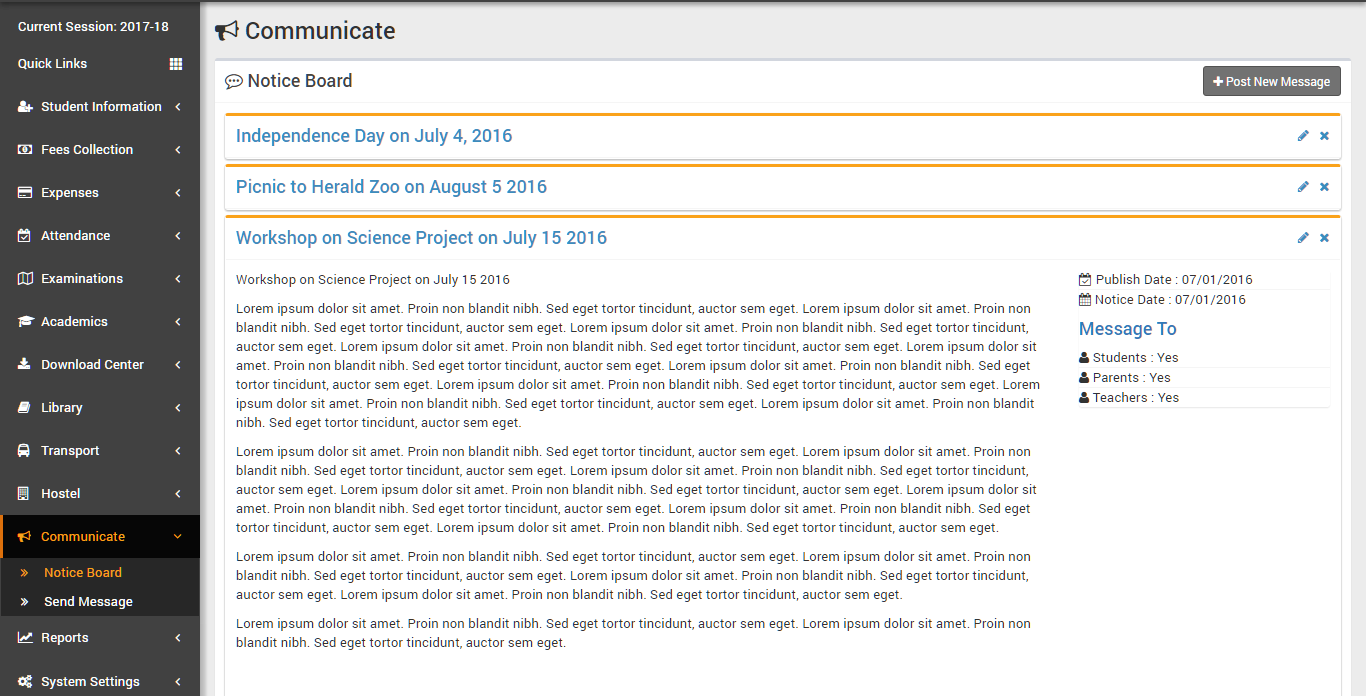Delete the Workshop on Science Project notice
This screenshot has height=696, width=1366.
[x=1324, y=238]
